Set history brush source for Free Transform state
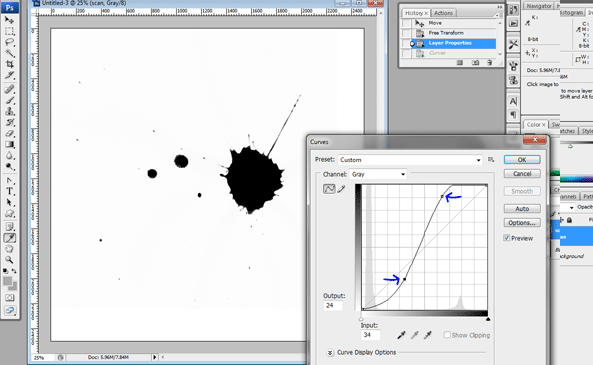Viewport: 593px width, 365px height. coord(406,33)
